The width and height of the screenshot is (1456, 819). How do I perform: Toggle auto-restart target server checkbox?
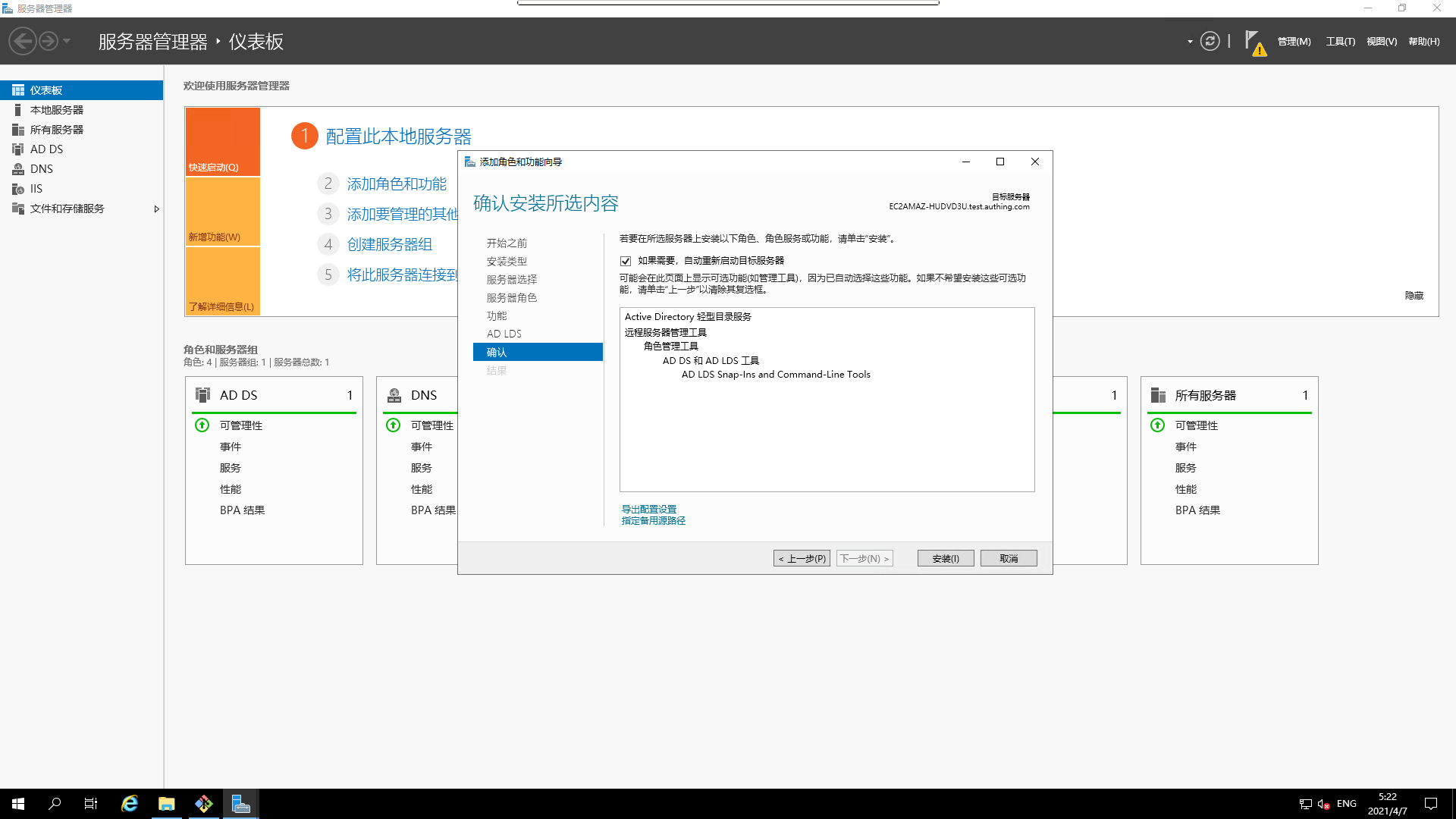tap(626, 261)
